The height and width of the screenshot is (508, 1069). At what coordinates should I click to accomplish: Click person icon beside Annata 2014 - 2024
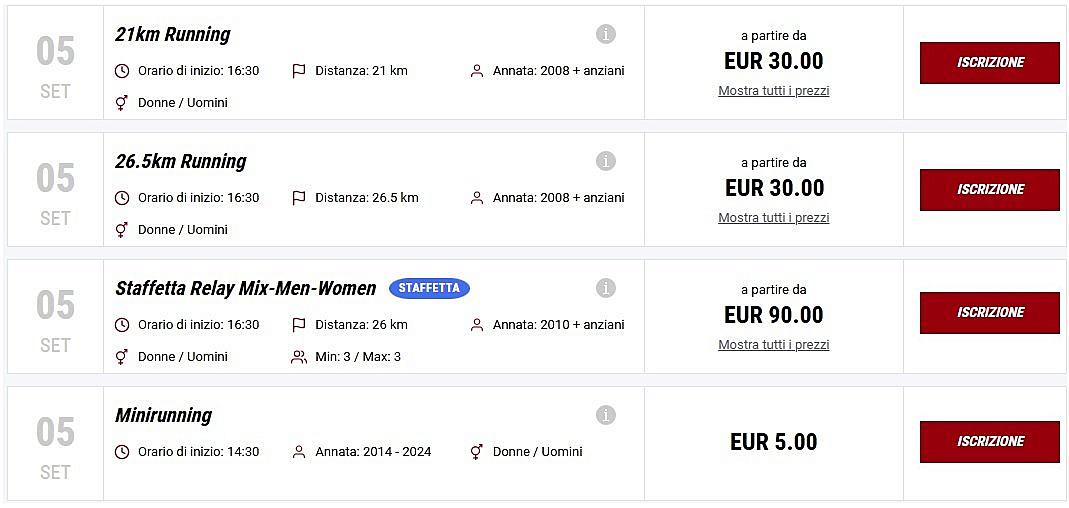point(298,452)
